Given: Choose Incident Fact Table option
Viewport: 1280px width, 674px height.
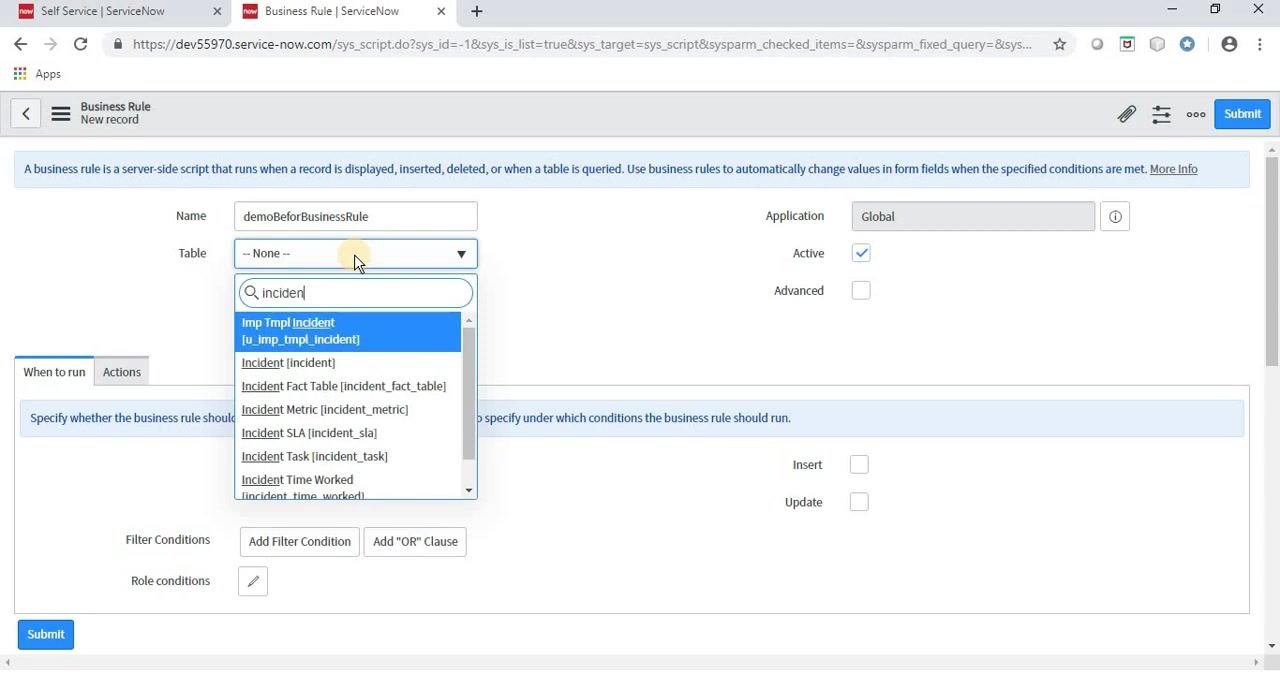Looking at the screenshot, I should [348, 386].
